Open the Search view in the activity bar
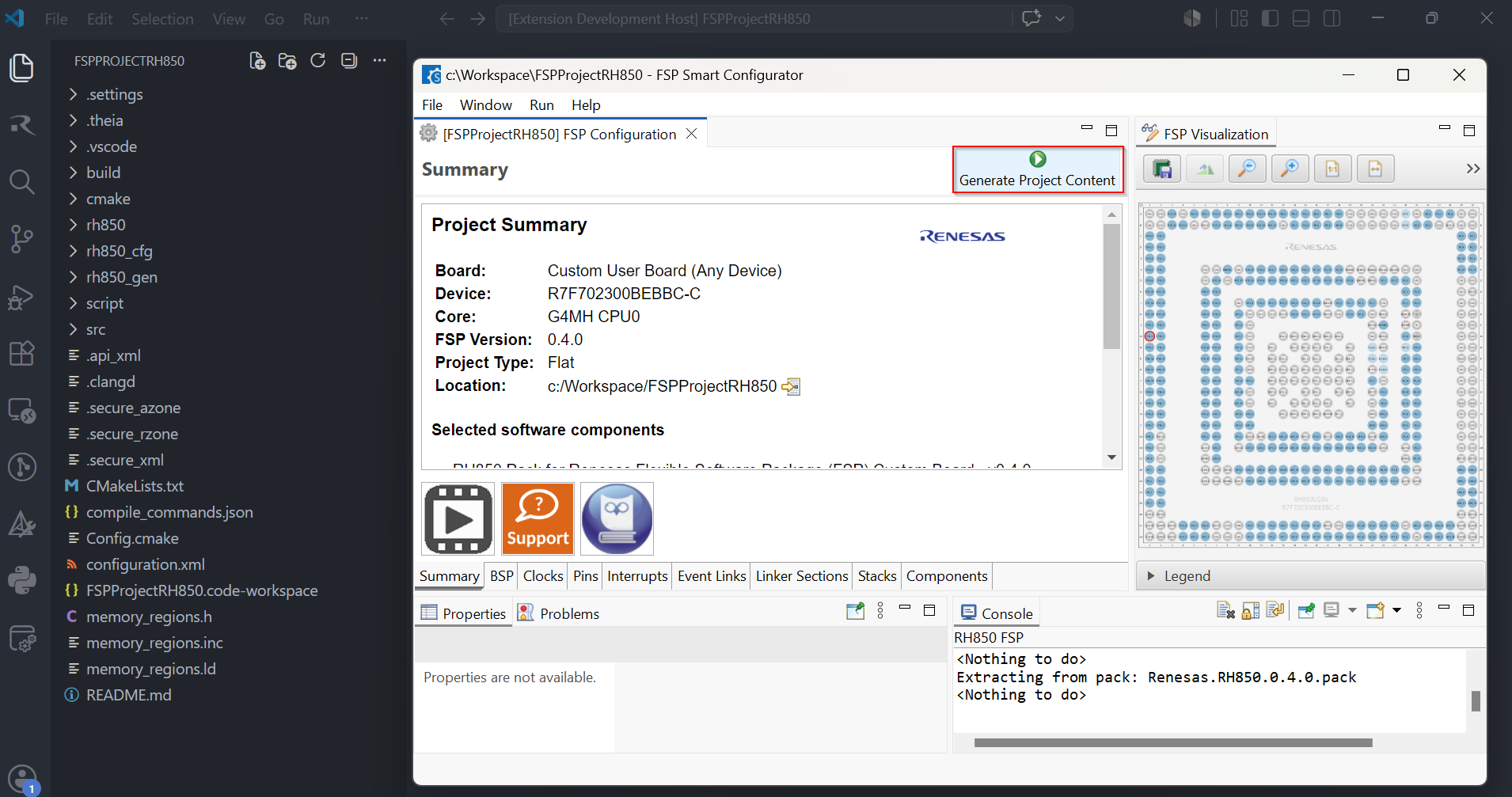1512x797 pixels. point(21,182)
